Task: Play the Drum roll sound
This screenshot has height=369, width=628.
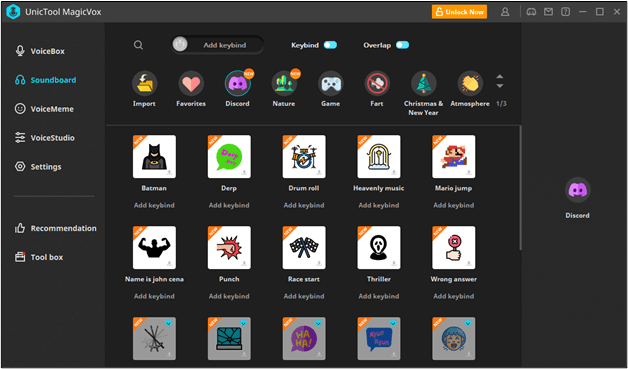Action: [304, 157]
